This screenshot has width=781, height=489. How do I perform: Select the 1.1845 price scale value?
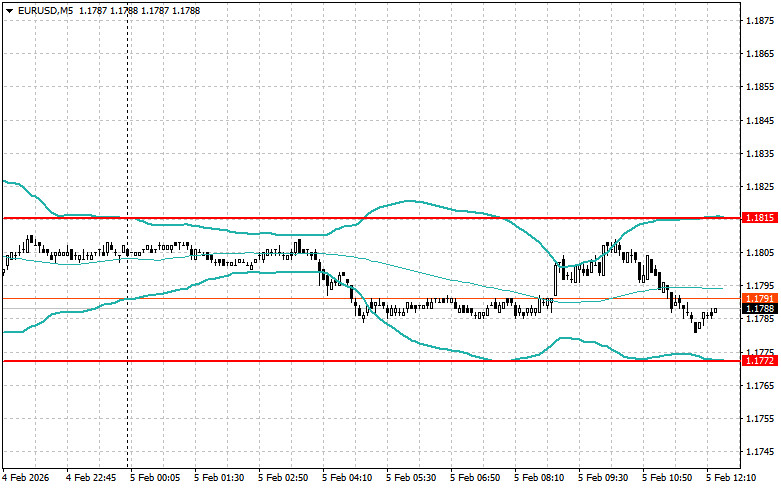coord(760,120)
